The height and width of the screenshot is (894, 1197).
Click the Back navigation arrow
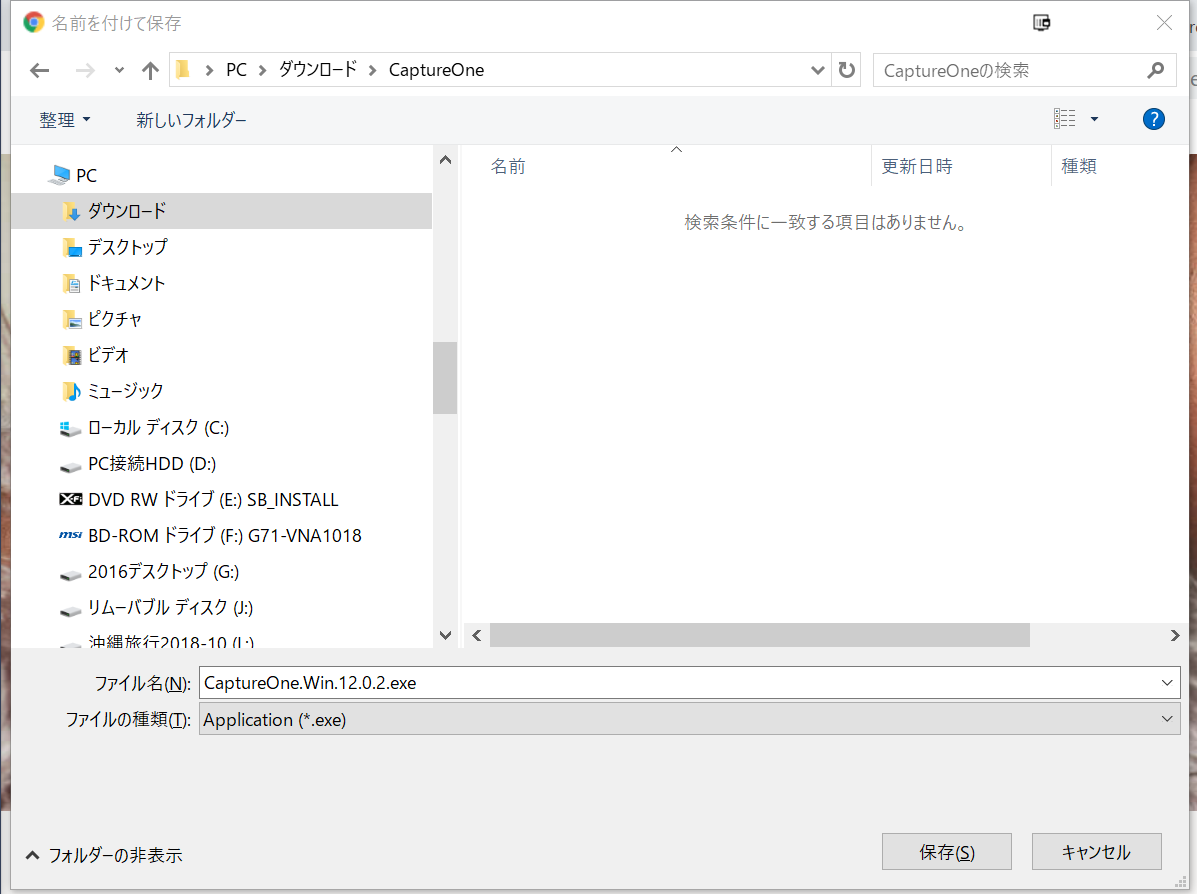pos(40,70)
